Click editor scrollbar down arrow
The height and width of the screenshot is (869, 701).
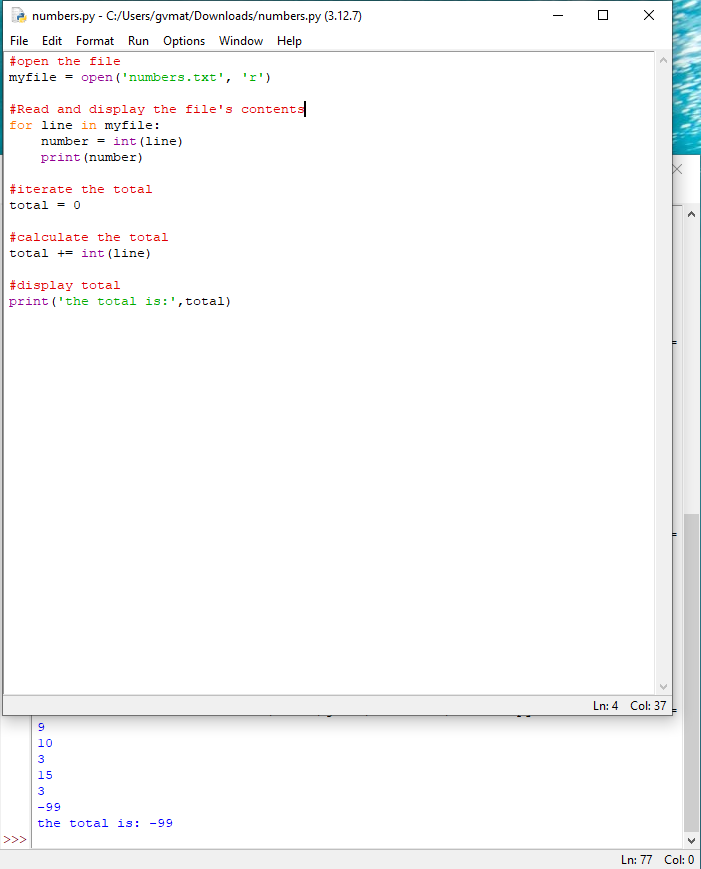click(x=663, y=687)
